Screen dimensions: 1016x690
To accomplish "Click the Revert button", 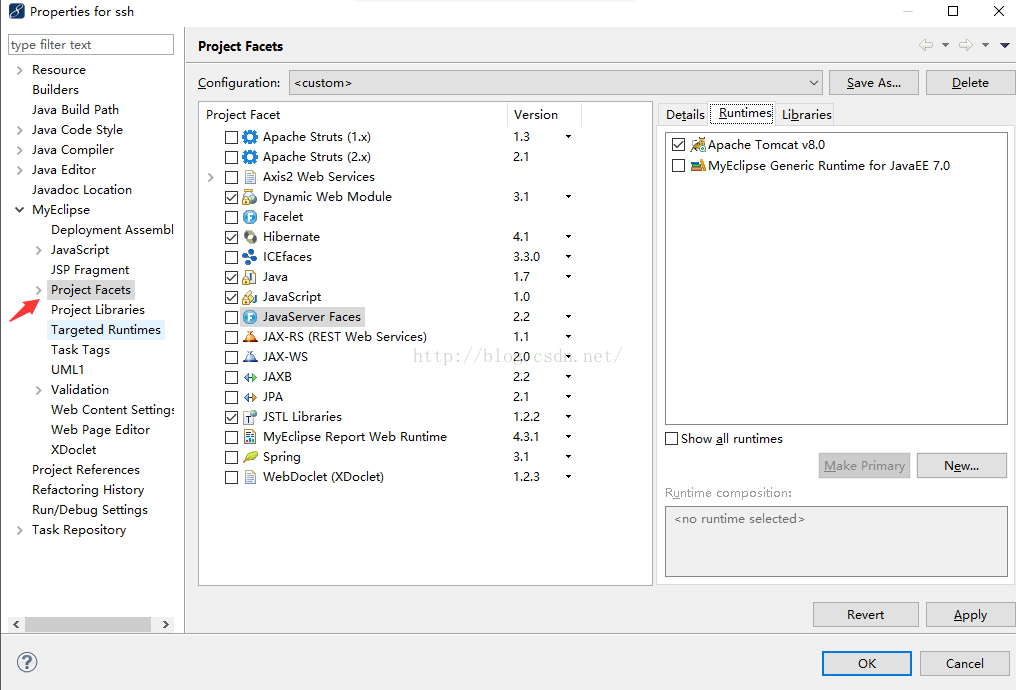I will point(866,615).
